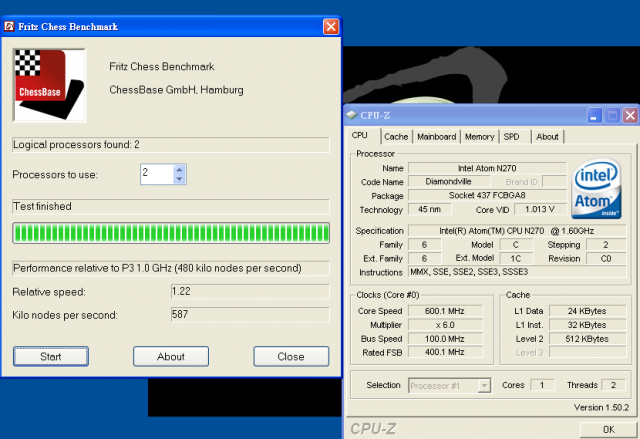Click OK in the CPU-Z window

[x=608, y=430]
